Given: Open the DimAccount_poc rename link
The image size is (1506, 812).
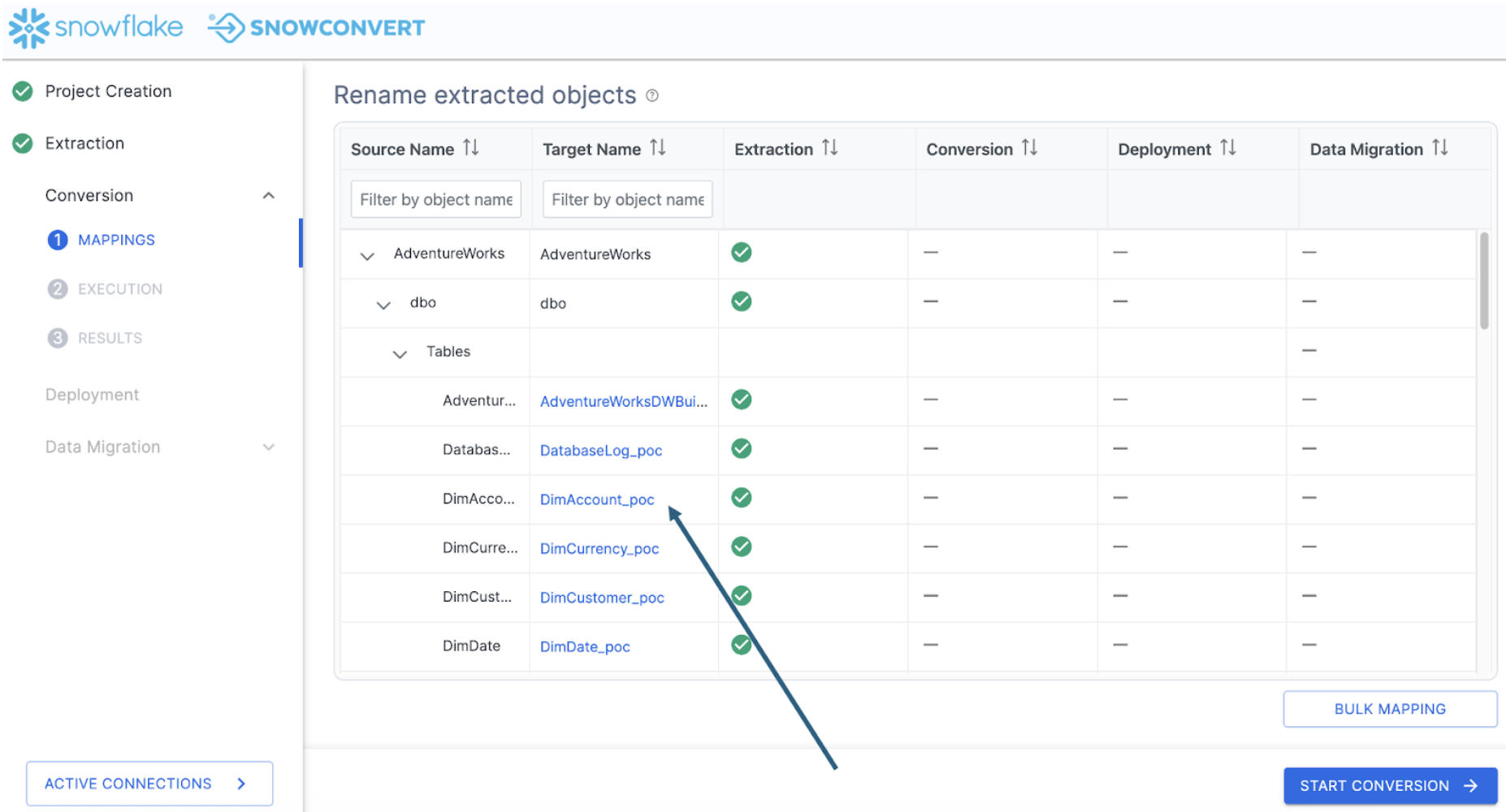Looking at the screenshot, I should 596,499.
